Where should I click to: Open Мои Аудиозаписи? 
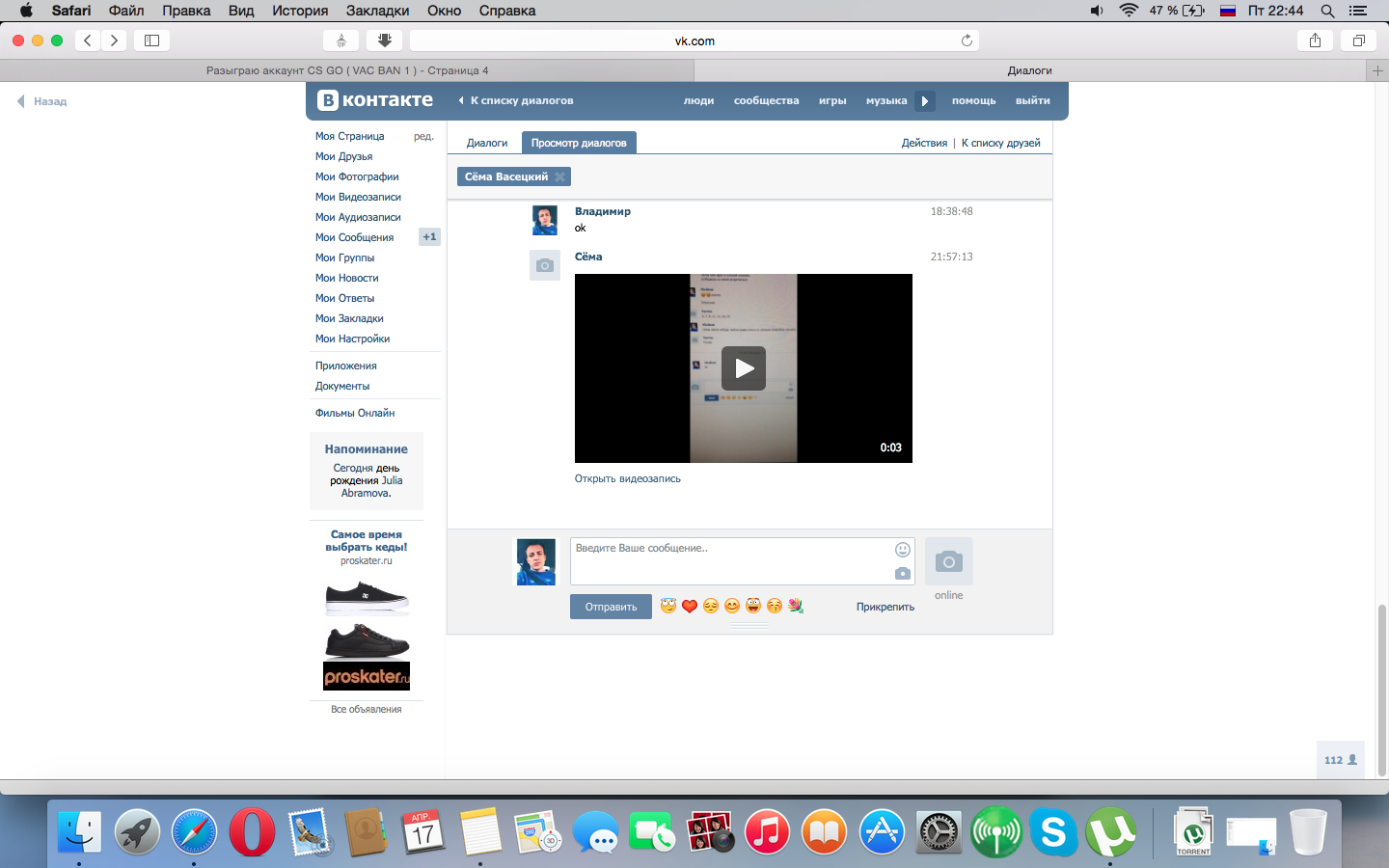(358, 217)
